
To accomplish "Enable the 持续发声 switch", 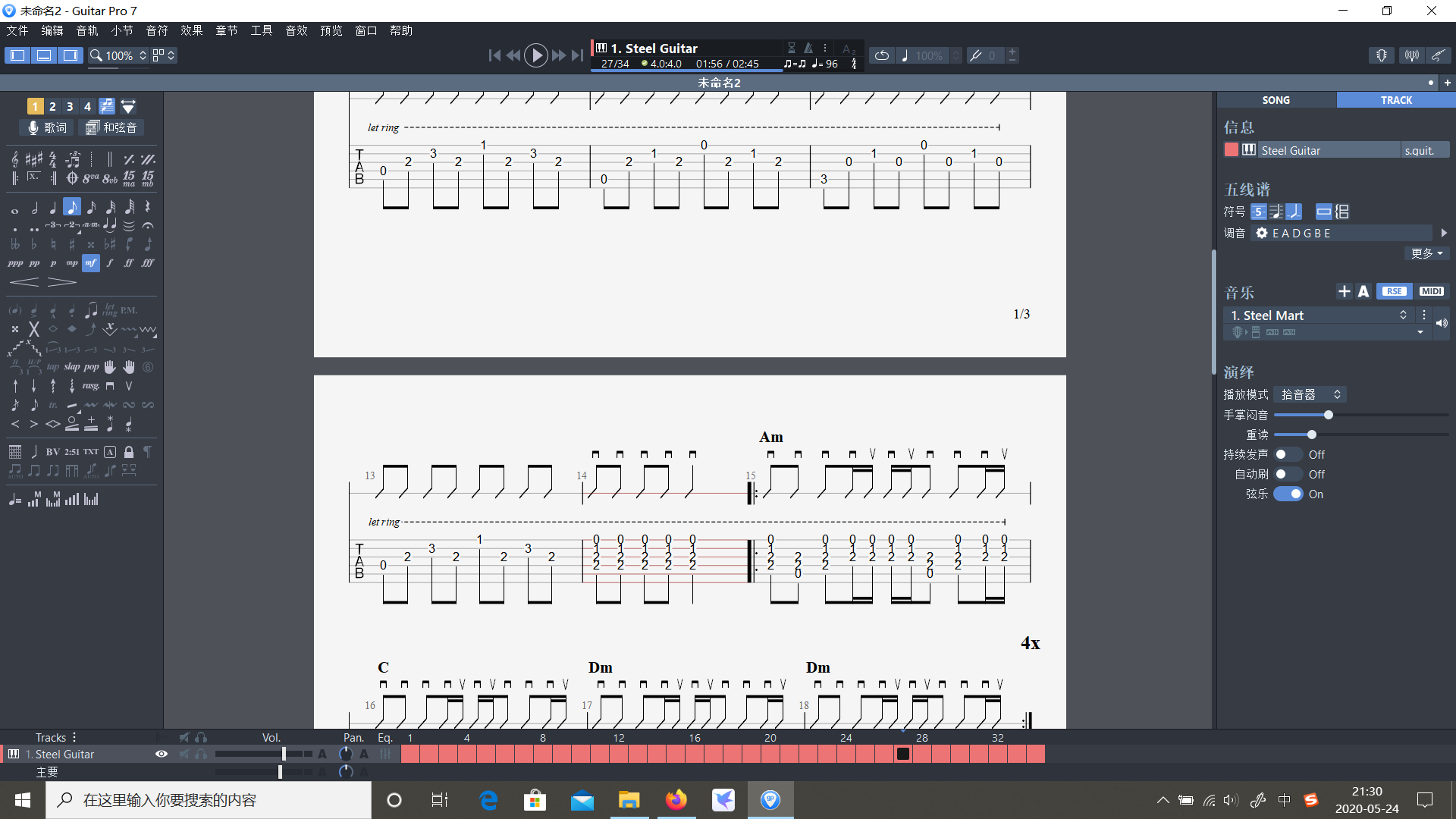I will coord(1288,454).
